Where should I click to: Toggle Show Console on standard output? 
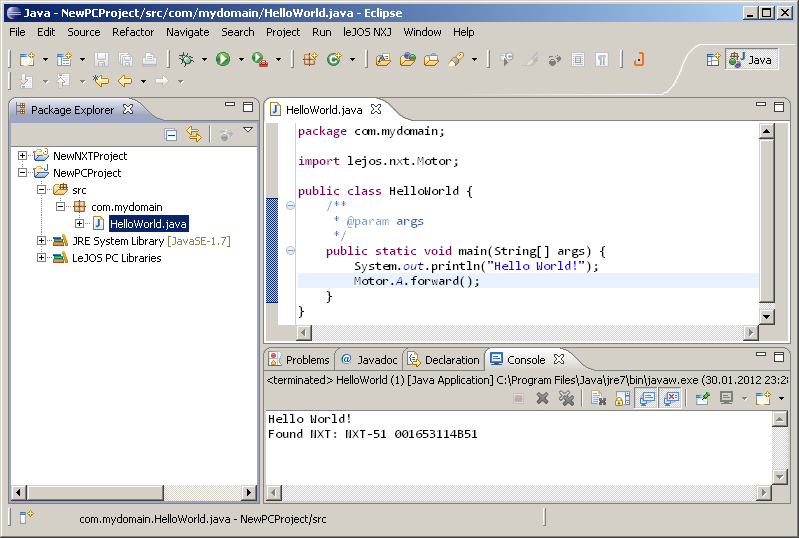click(x=647, y=398)
